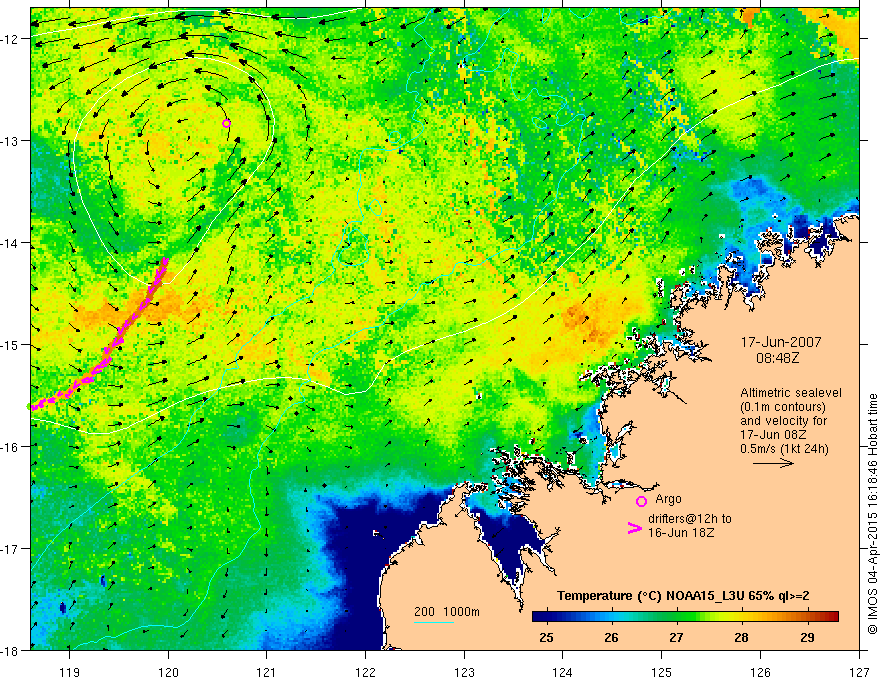Click the magenta drifter arrow legend symbol
The image size is (880, 680).
click(634, 528)
